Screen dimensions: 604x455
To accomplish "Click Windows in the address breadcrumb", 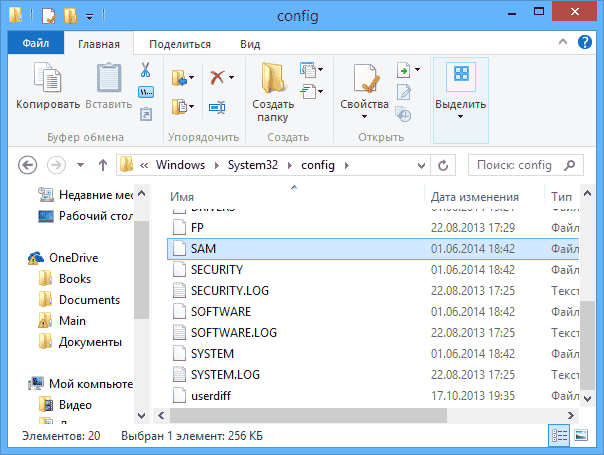I will pyautogui.click(x=180, y=165).
